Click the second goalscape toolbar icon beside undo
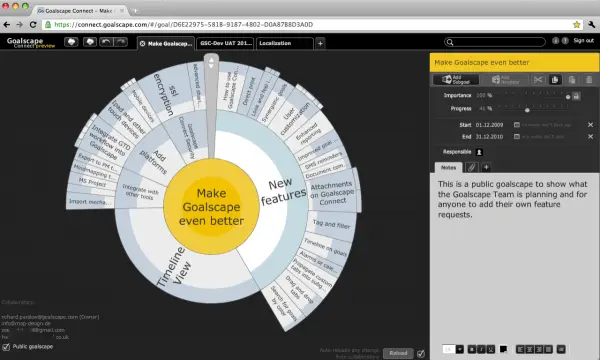The height and width of the screenshot is (360, 600). click(x=90, y=42)
